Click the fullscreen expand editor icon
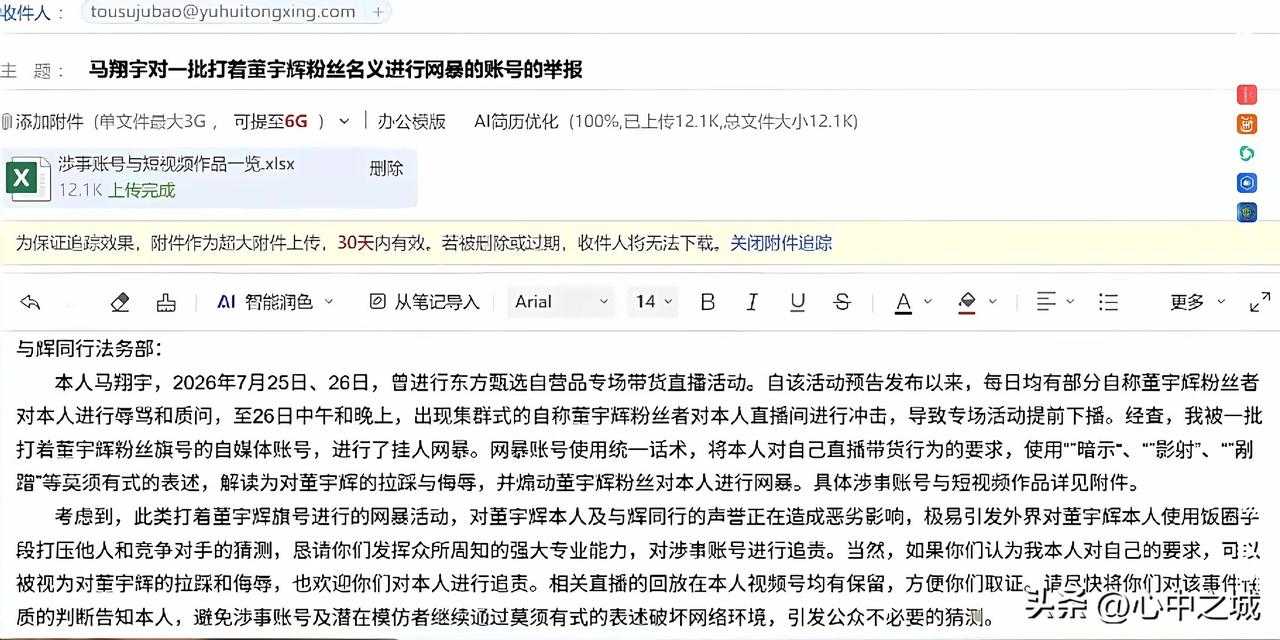Viewport: 1280px width, 640px height. (1260, 302)
